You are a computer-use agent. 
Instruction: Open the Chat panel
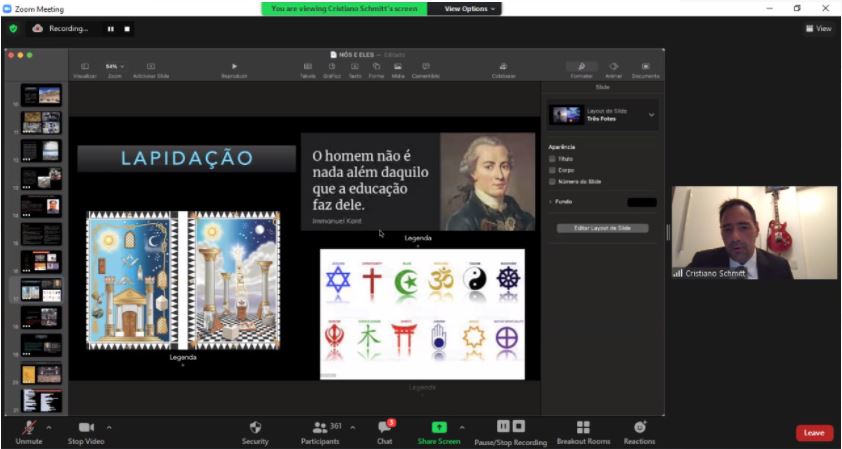tap(384, 427)
